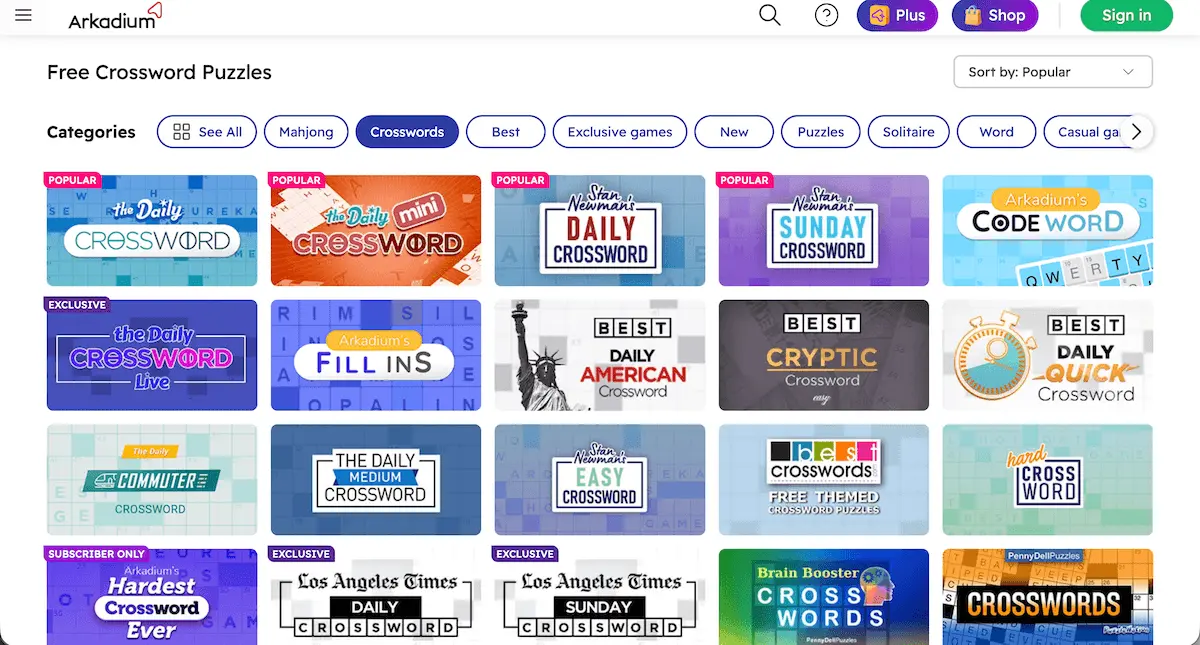The width and height of the screenshot is (1200, 645).
Task: Open Stan Newman's Easy Crossword
Action: pyautogui.click(x=600, y=479)
